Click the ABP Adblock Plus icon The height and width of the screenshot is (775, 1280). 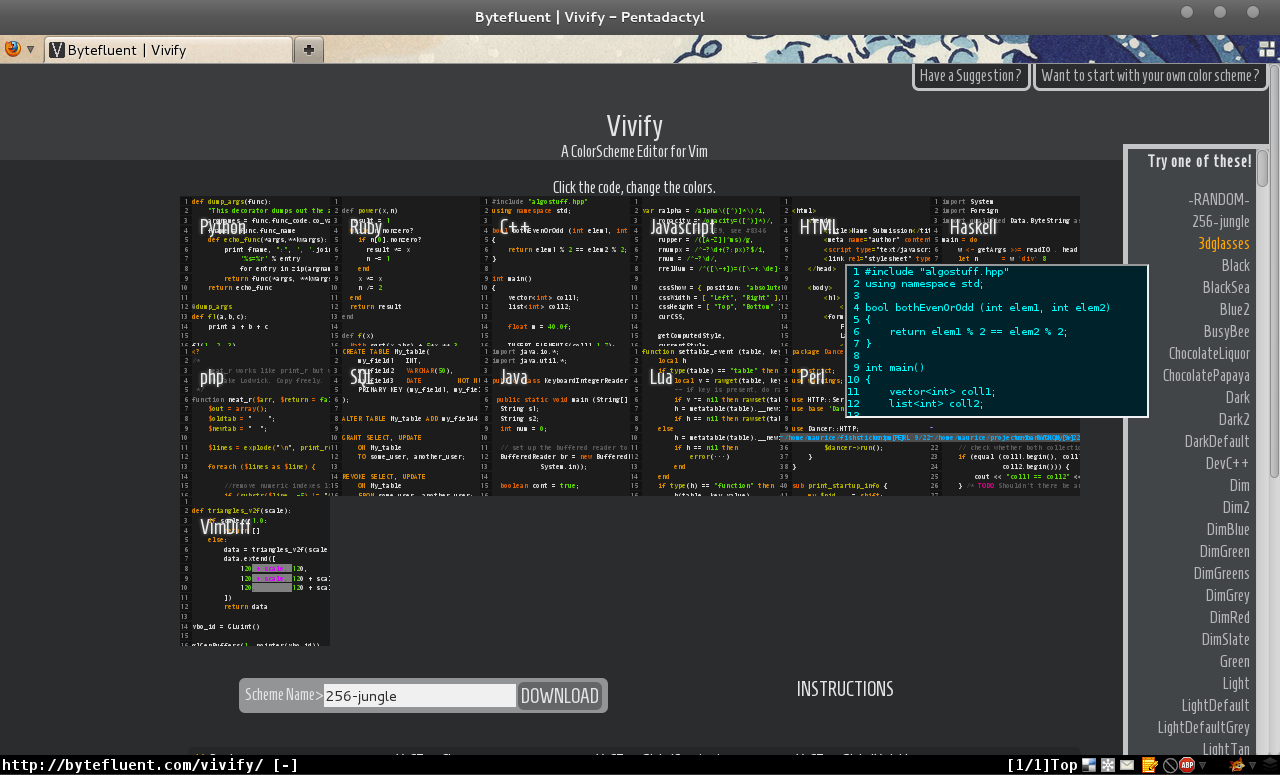1187,765
